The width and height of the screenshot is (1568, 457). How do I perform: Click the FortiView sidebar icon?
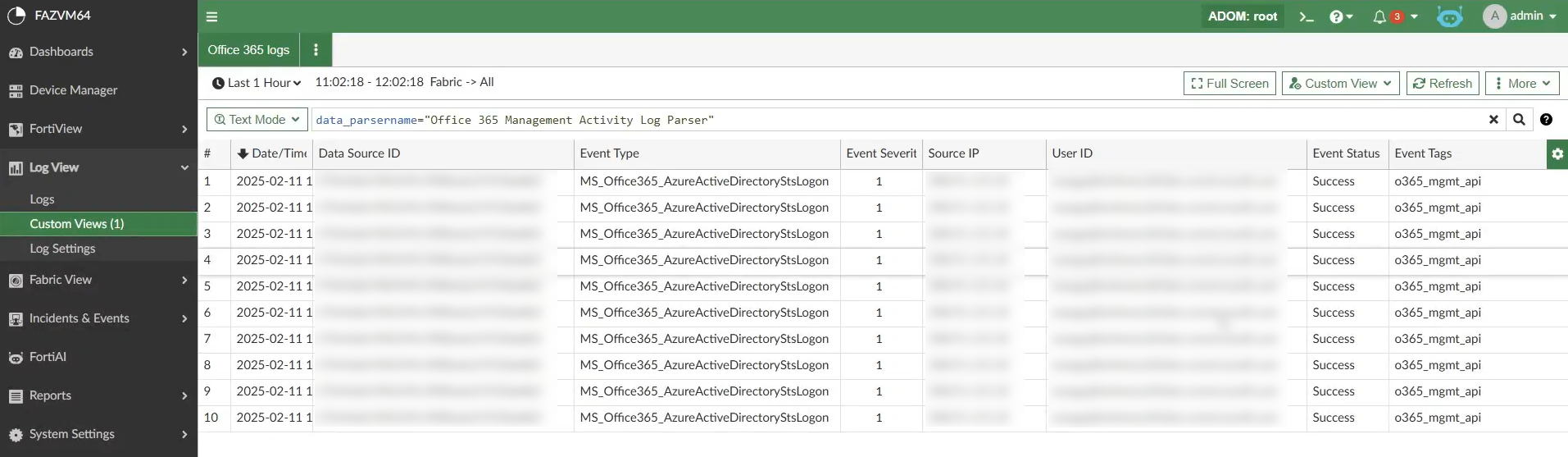(x=16, y=130)
